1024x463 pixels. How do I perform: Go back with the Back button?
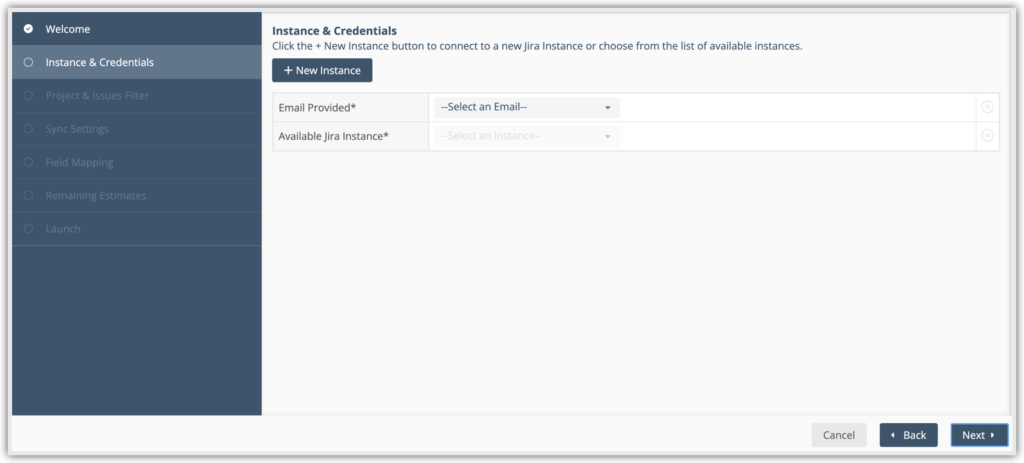pos(908,435)
